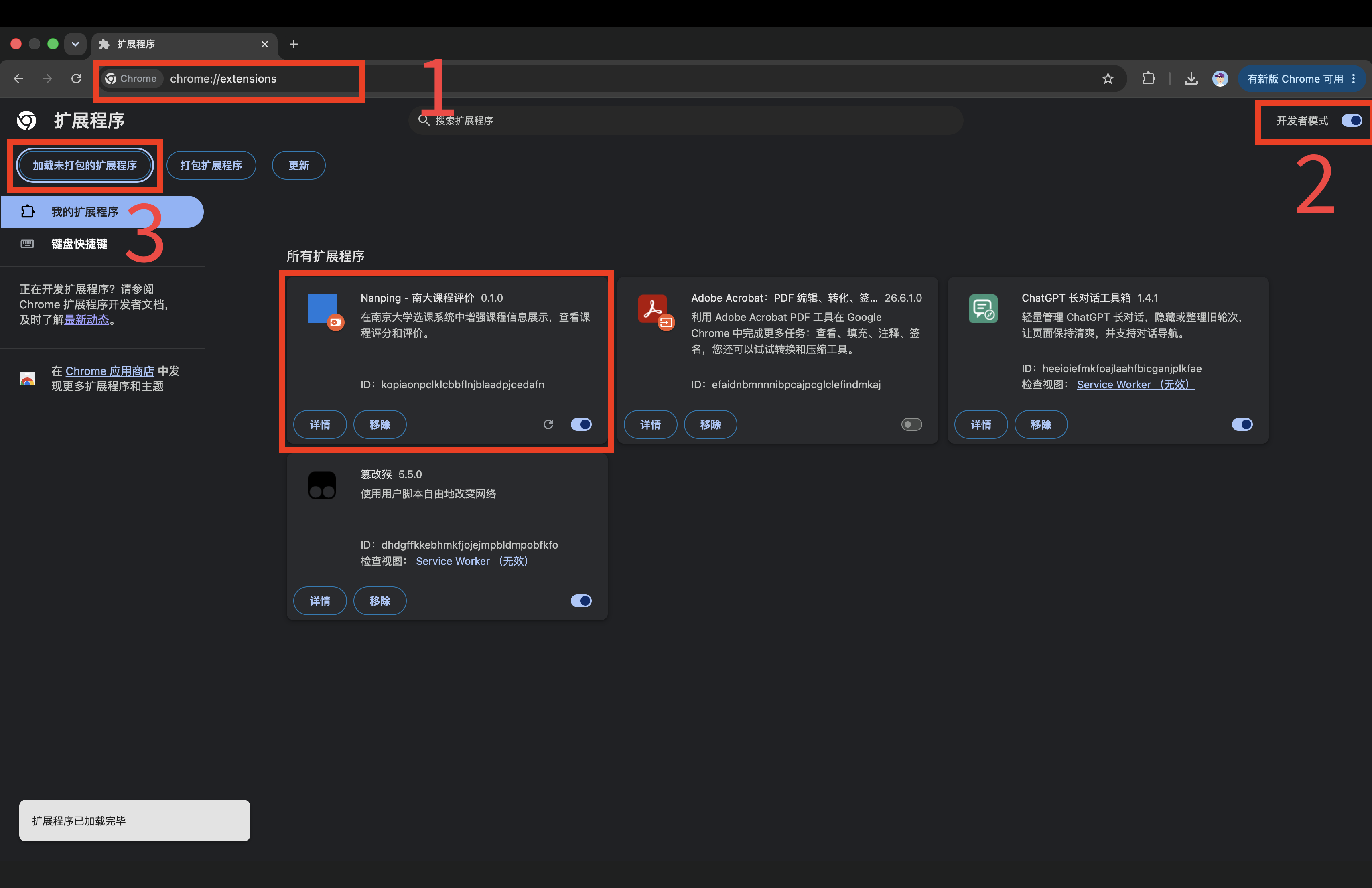Go back with the browser back arrow
The image size is (1372, 888).
point(18,78)
